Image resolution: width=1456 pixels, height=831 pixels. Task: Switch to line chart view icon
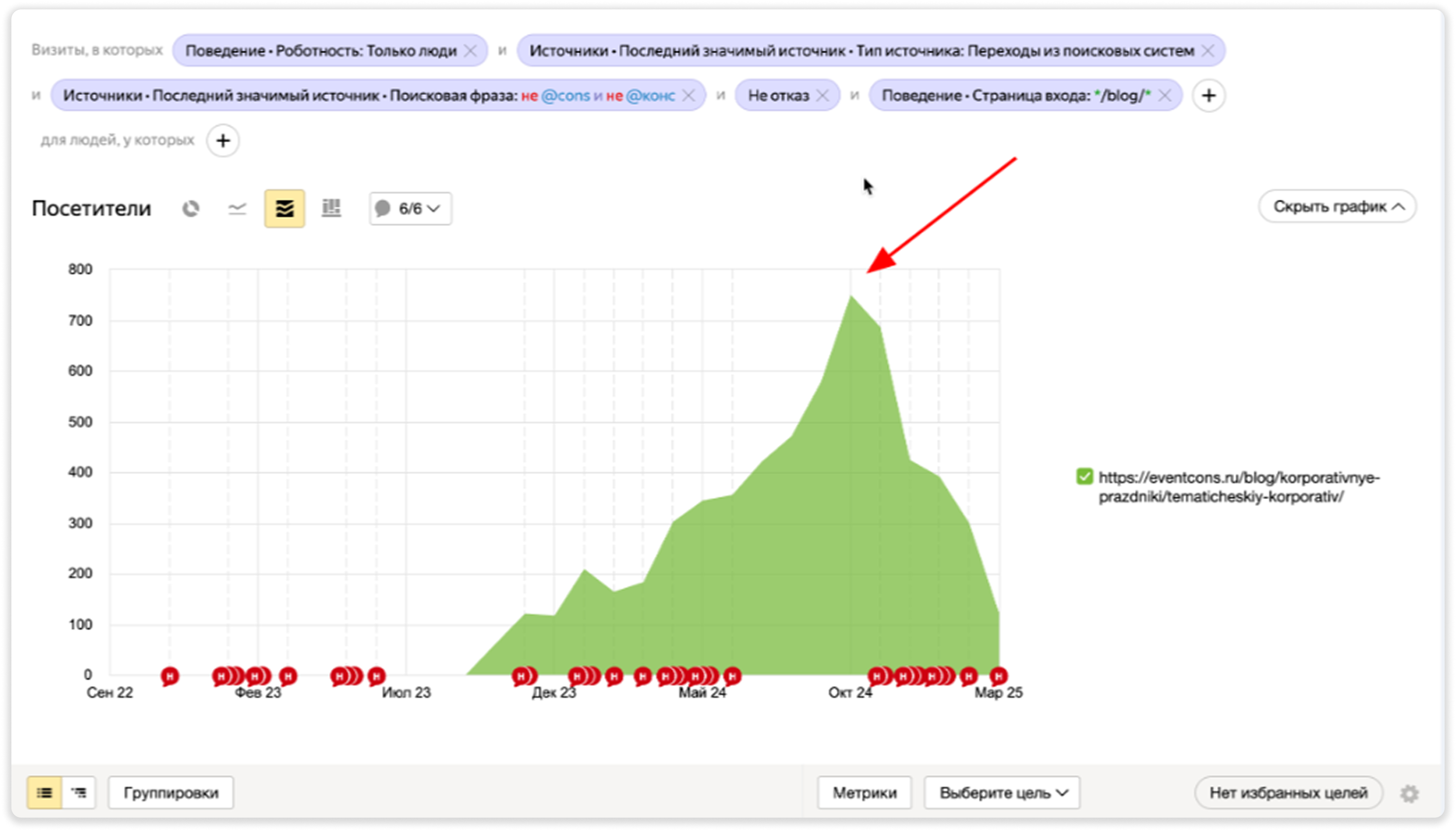click(237, 209)
